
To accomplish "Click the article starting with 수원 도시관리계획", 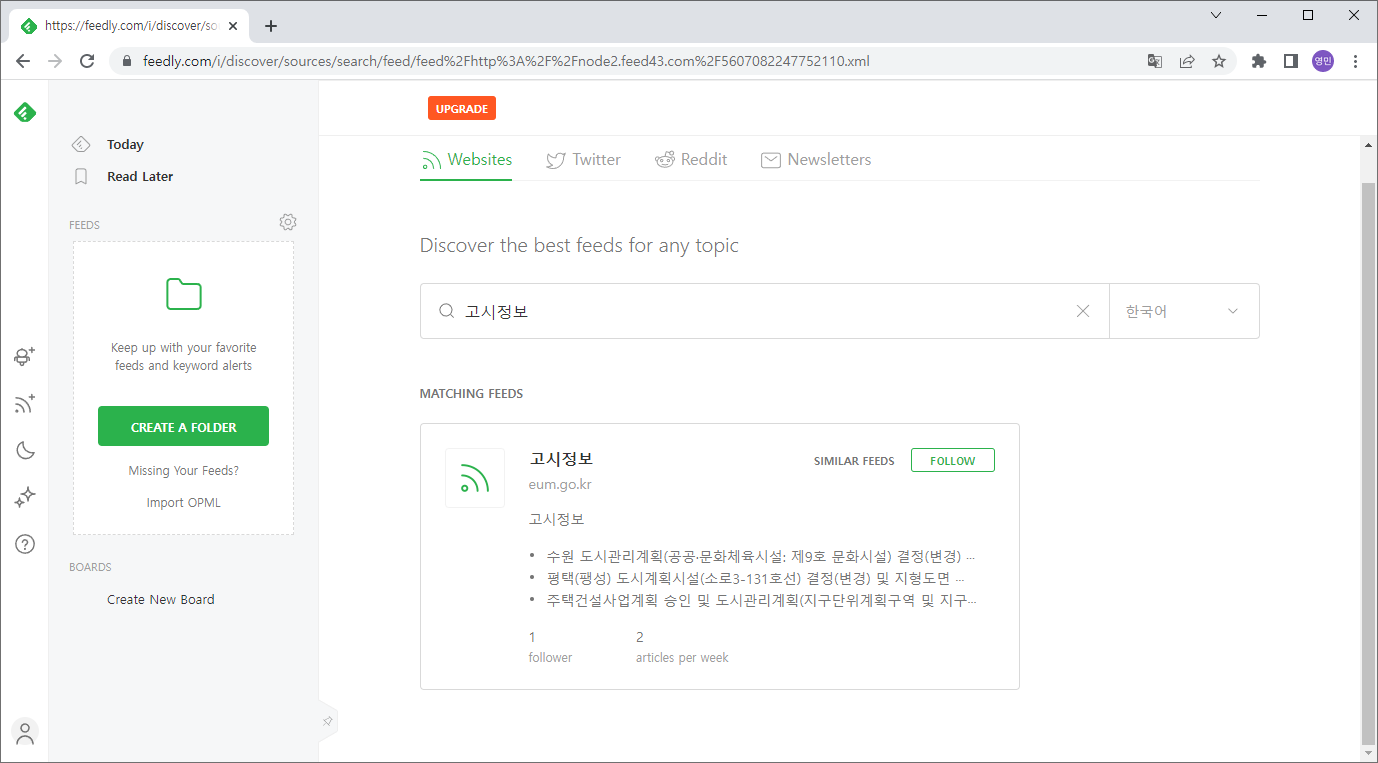I will pyautogui.click(x=761, y=556).
